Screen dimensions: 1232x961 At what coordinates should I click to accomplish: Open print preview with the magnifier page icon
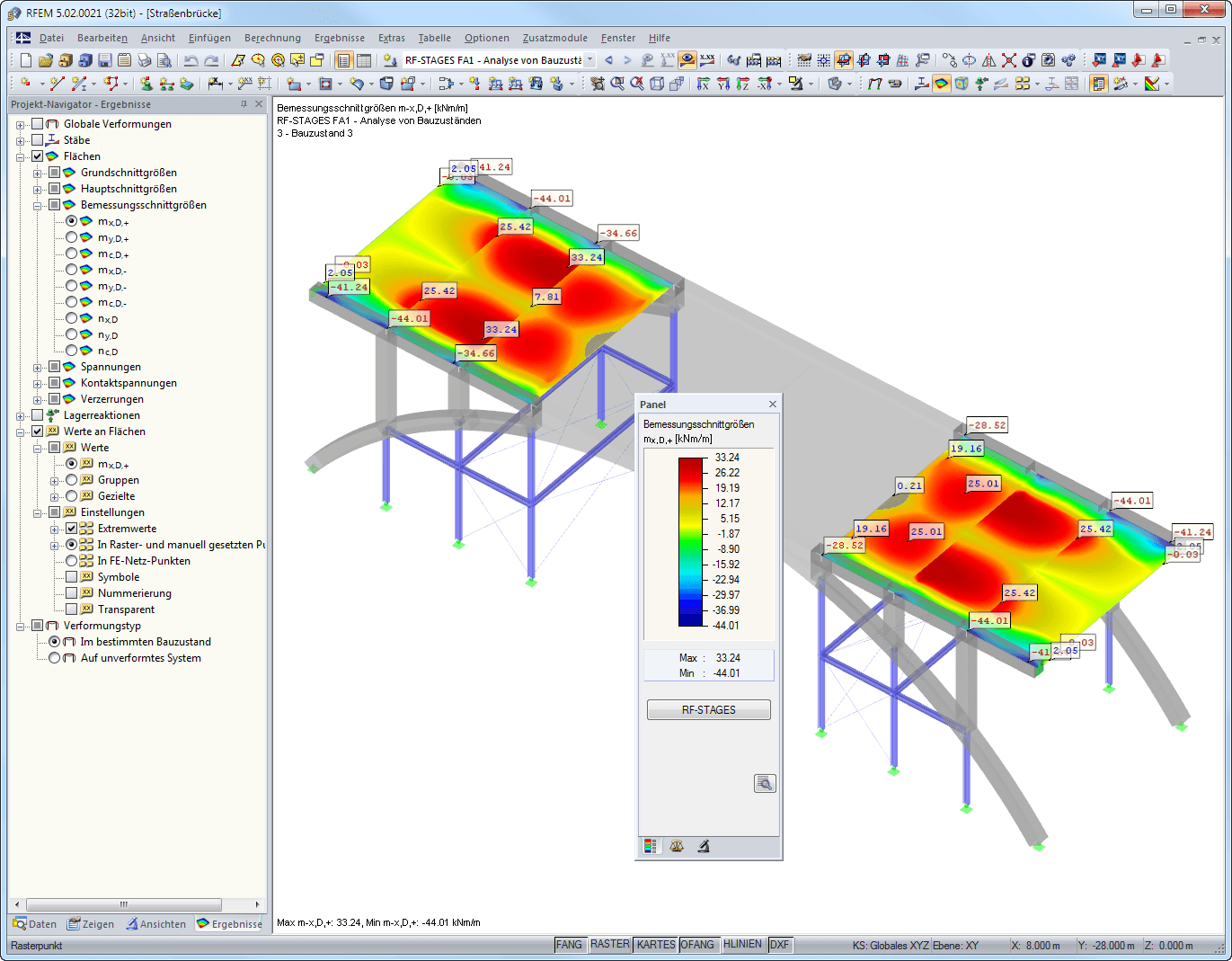164,60
